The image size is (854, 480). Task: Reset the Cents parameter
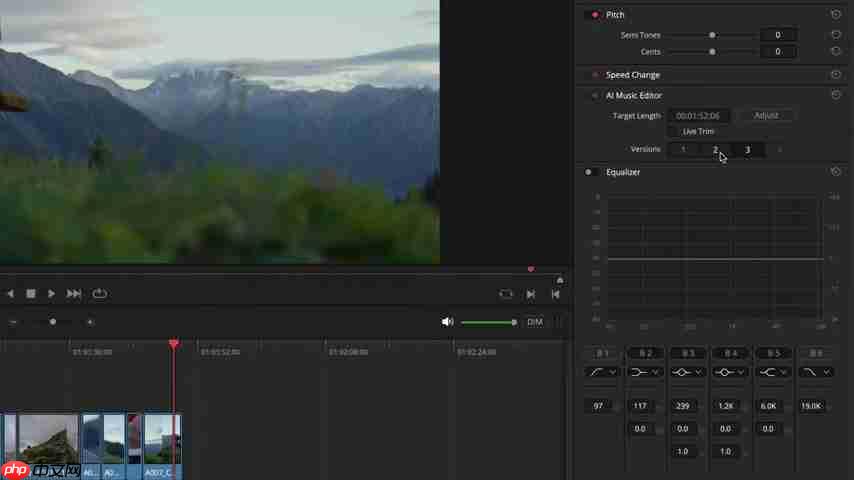click(x=835, y=51)
